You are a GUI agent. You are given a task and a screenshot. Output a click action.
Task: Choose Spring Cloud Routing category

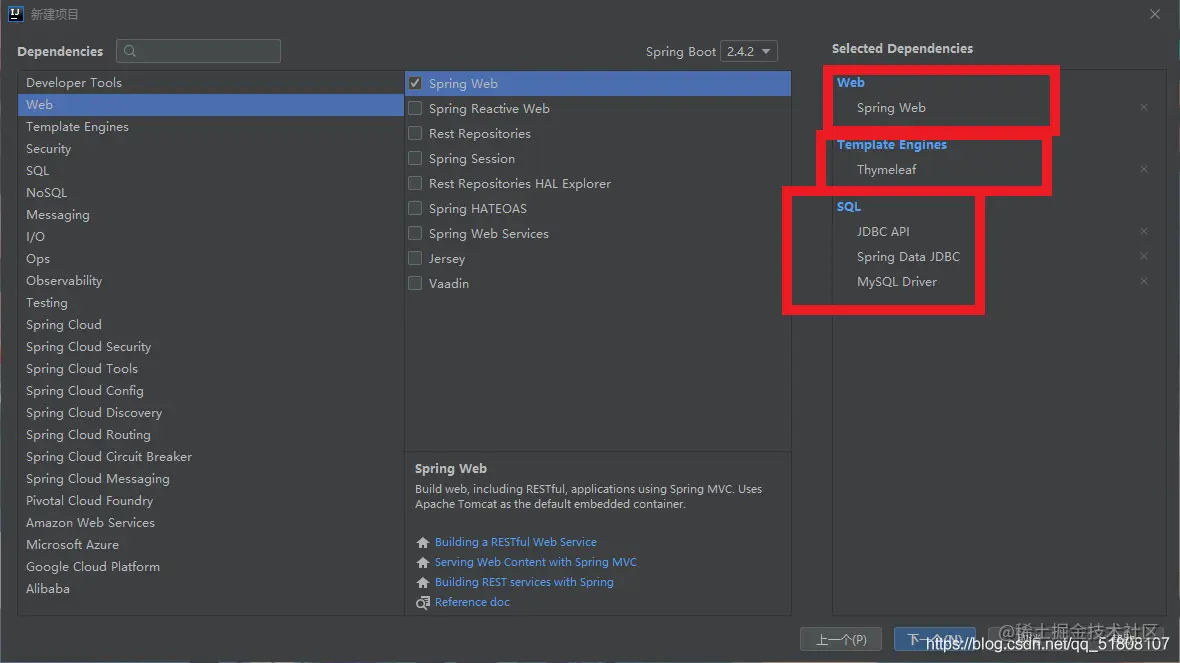click(211, 434)
